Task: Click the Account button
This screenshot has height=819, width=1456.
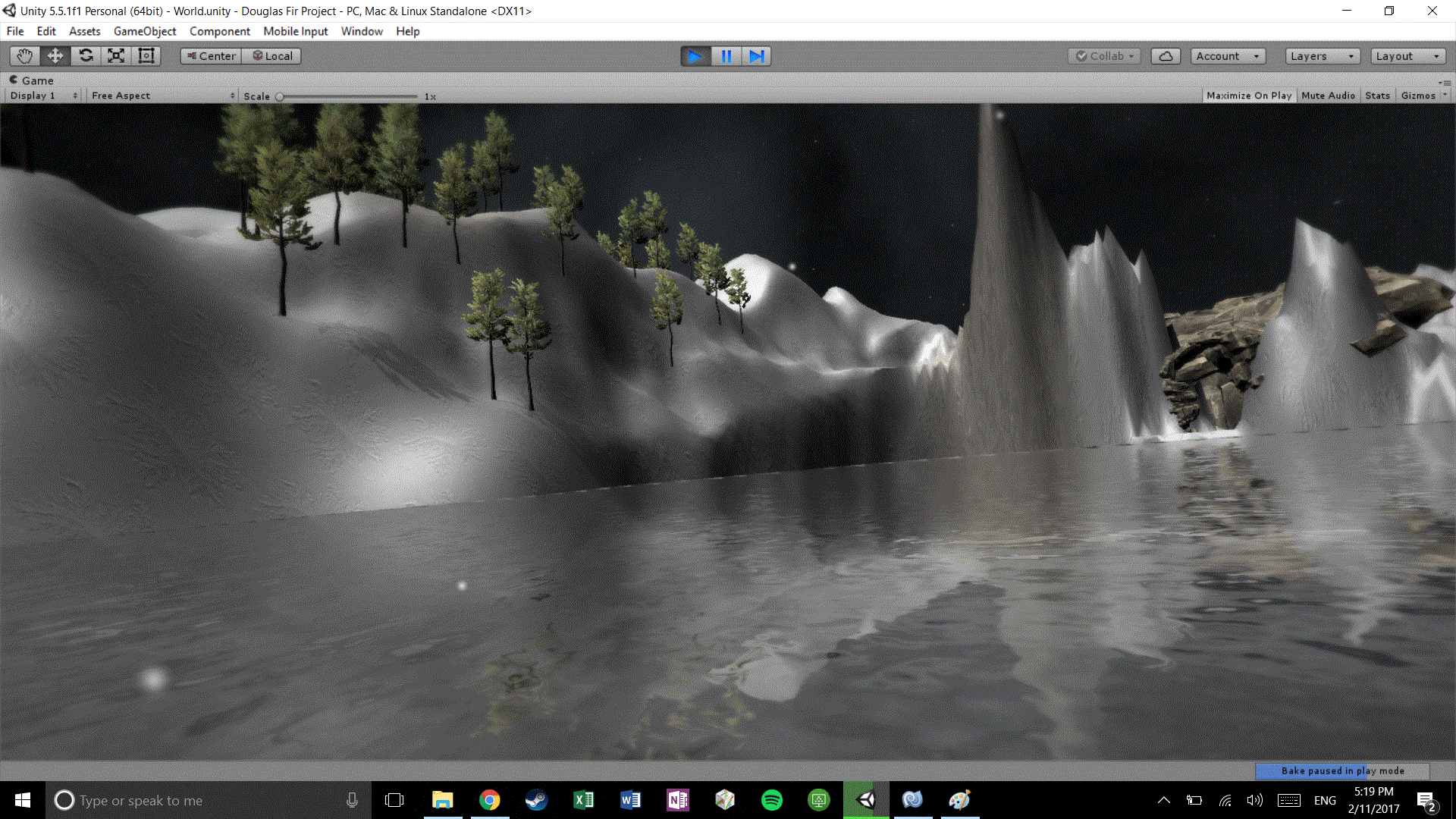Action: pyautogui.click(x=1227, y=56)
